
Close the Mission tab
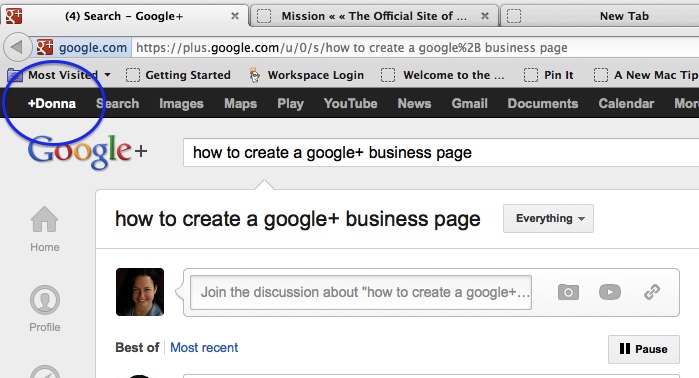pyautogui.click(x=485, y=16)
